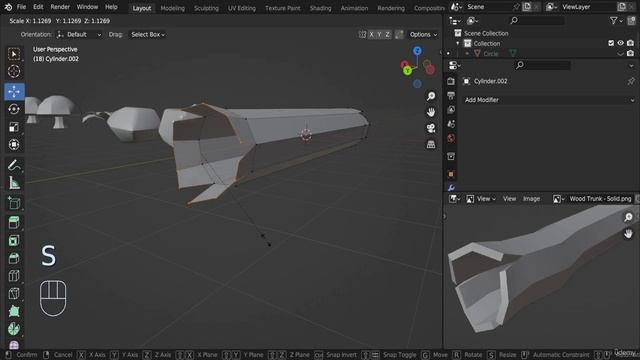The height and width of the screenshot is (360, 640).
Task: Select the Inset Faces tool
Action: tap(14, 240)
